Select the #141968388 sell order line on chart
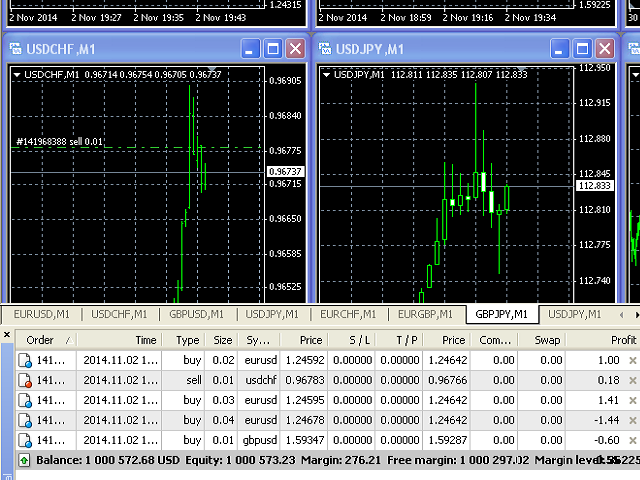 tap(60, 142)
